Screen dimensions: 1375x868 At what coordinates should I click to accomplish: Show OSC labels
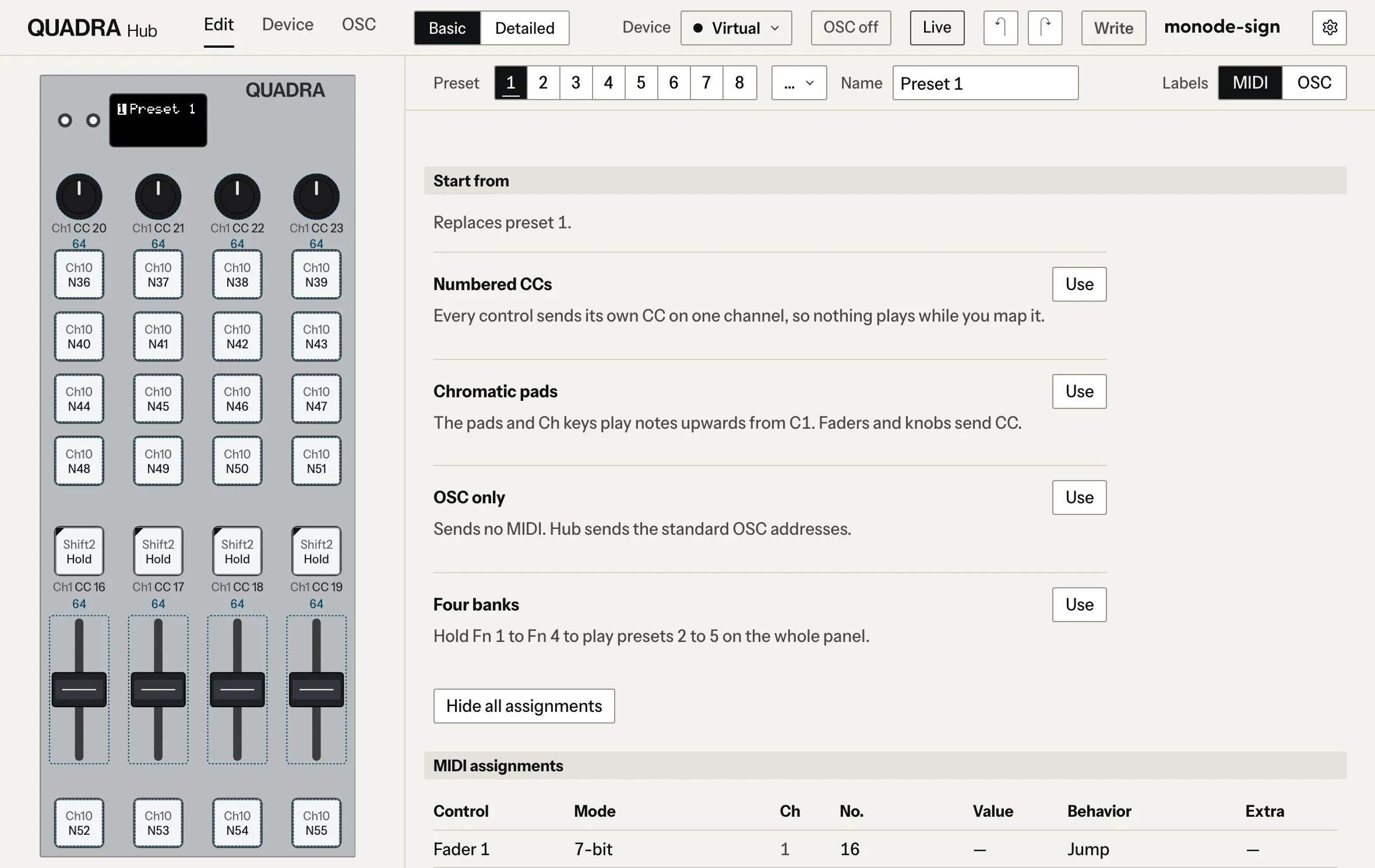click(1314, 83)
